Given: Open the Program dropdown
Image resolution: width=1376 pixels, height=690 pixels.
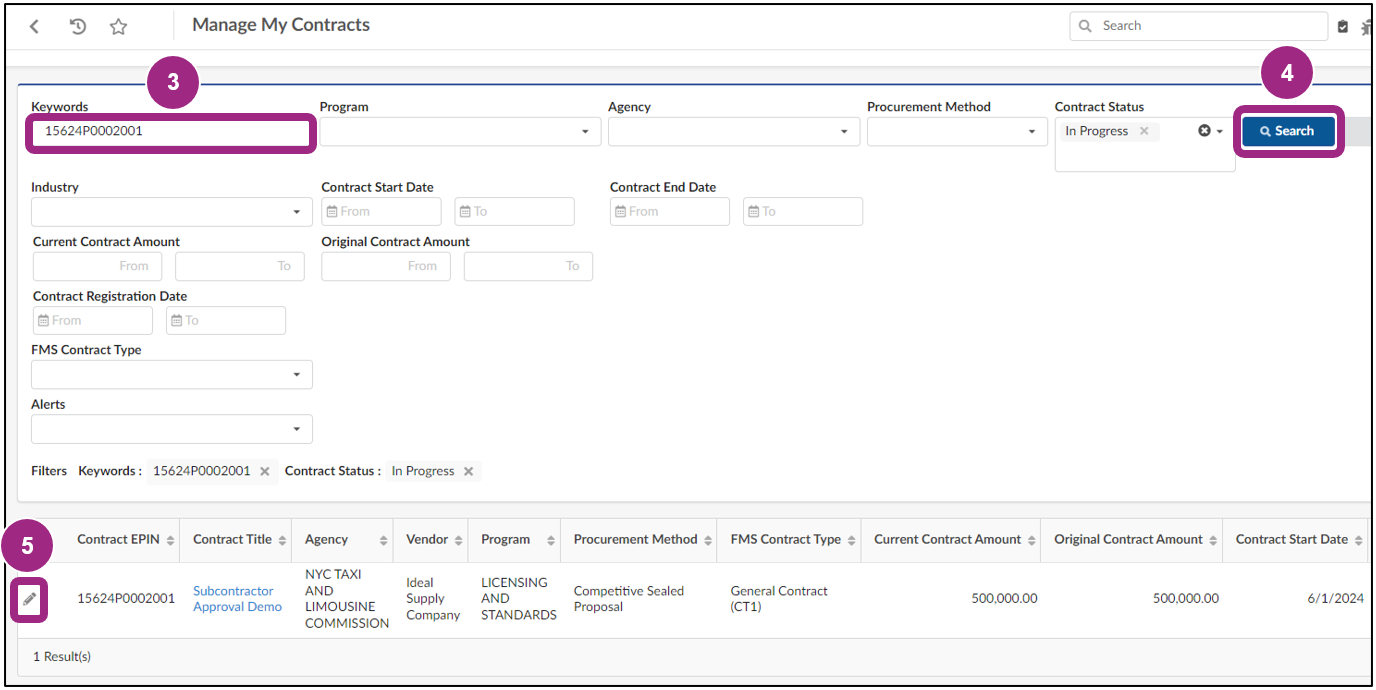Looking at the screenshot, I should tap(586, 131).
